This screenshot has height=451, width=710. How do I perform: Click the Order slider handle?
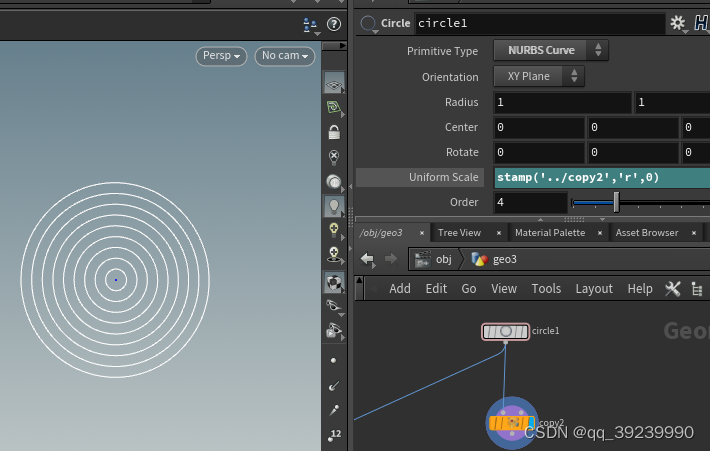click(616, 202)
